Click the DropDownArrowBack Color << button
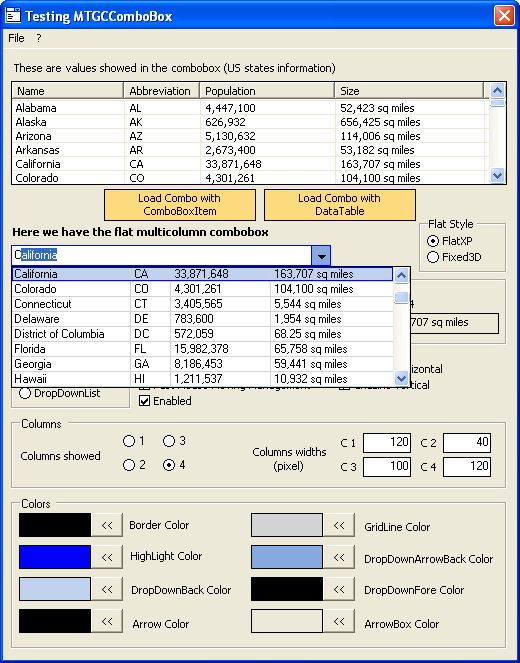Screen dimensions: 520x663 click(x=339, y=557)
